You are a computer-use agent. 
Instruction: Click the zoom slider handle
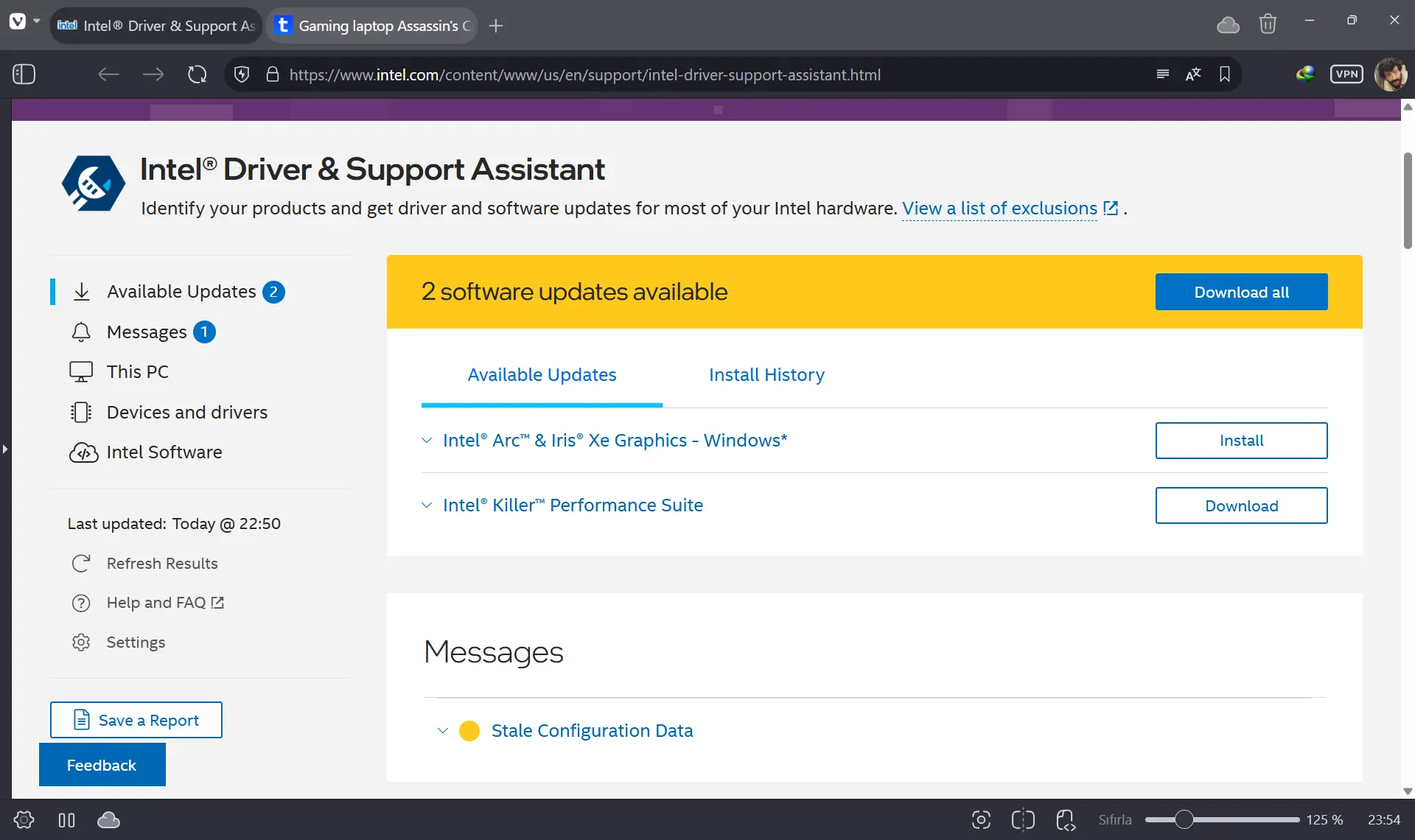1184,819
